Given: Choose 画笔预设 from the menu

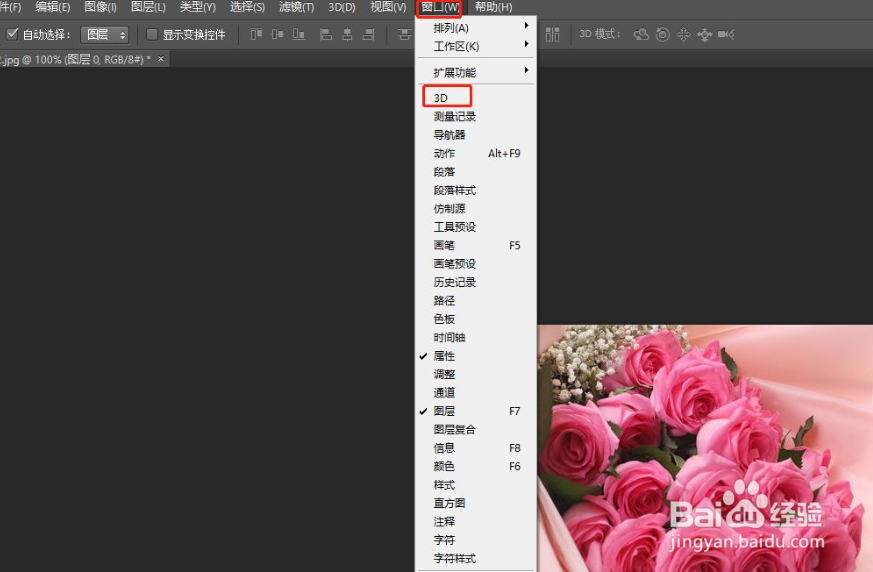Looking at the screenshot, I should 476,263.
